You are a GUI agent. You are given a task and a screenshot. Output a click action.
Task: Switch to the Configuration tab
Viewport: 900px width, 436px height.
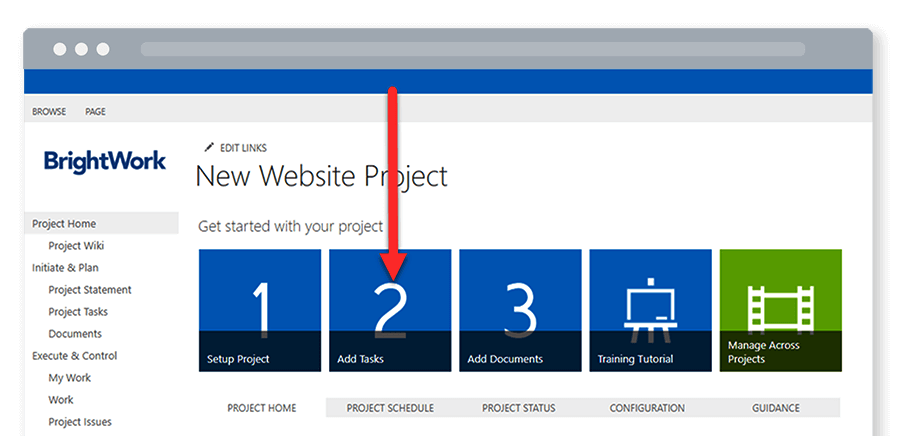click(647, 408)
